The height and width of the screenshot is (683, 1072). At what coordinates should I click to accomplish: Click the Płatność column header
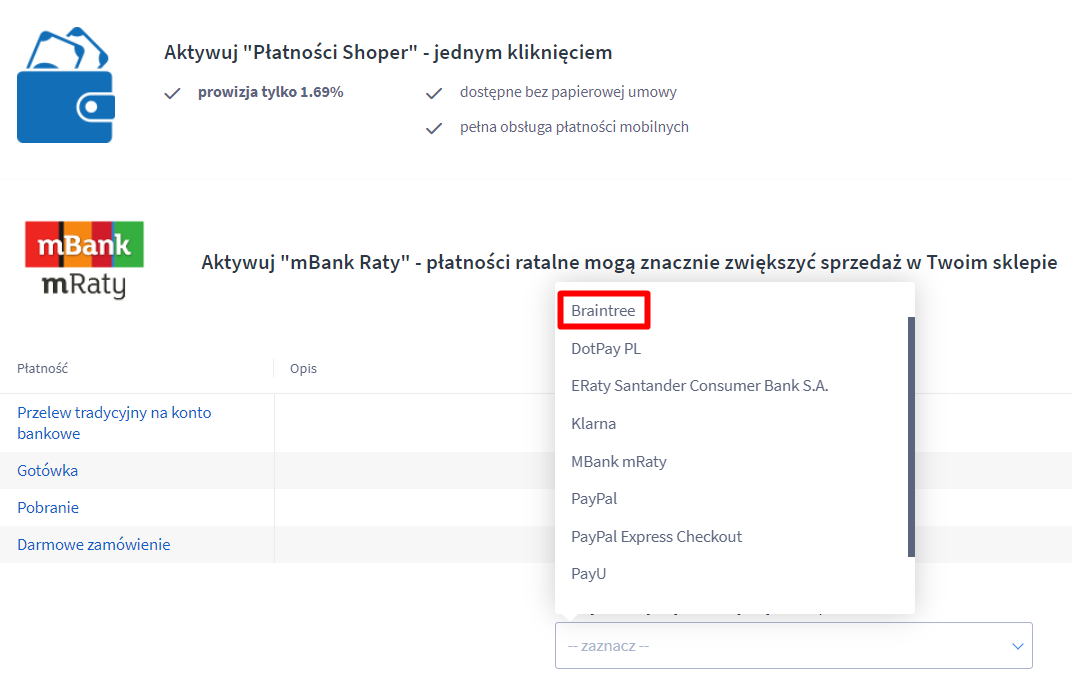42,369
